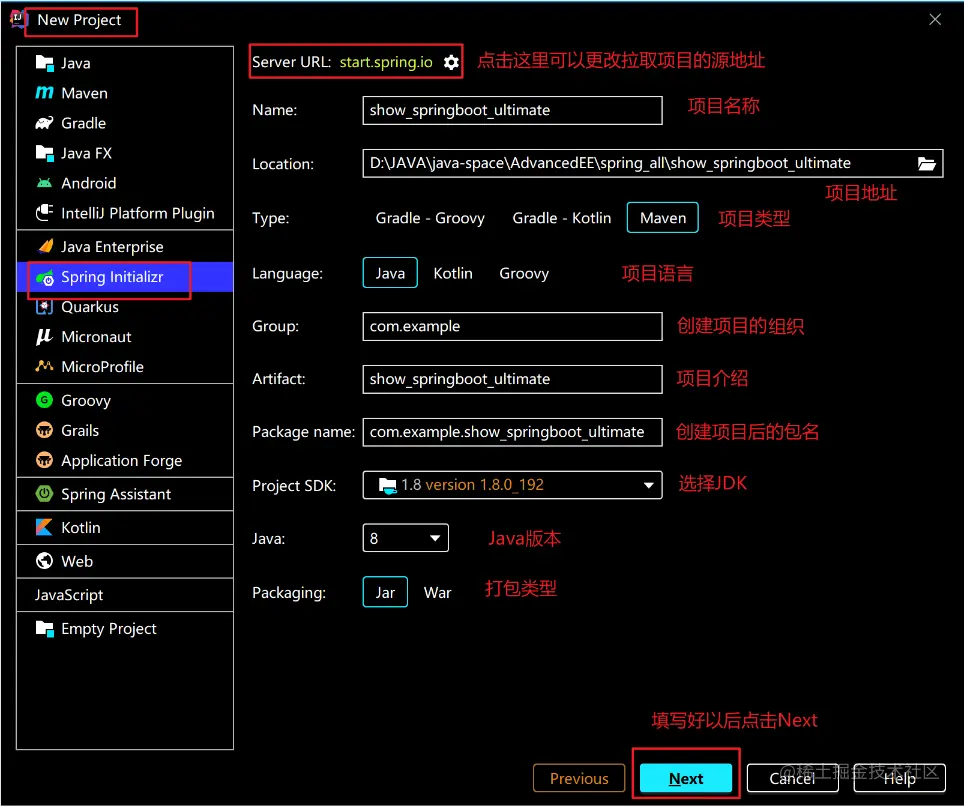Click the Application Forge icon
Viewport: 964px width, 806px height.
tap(44, 460)
